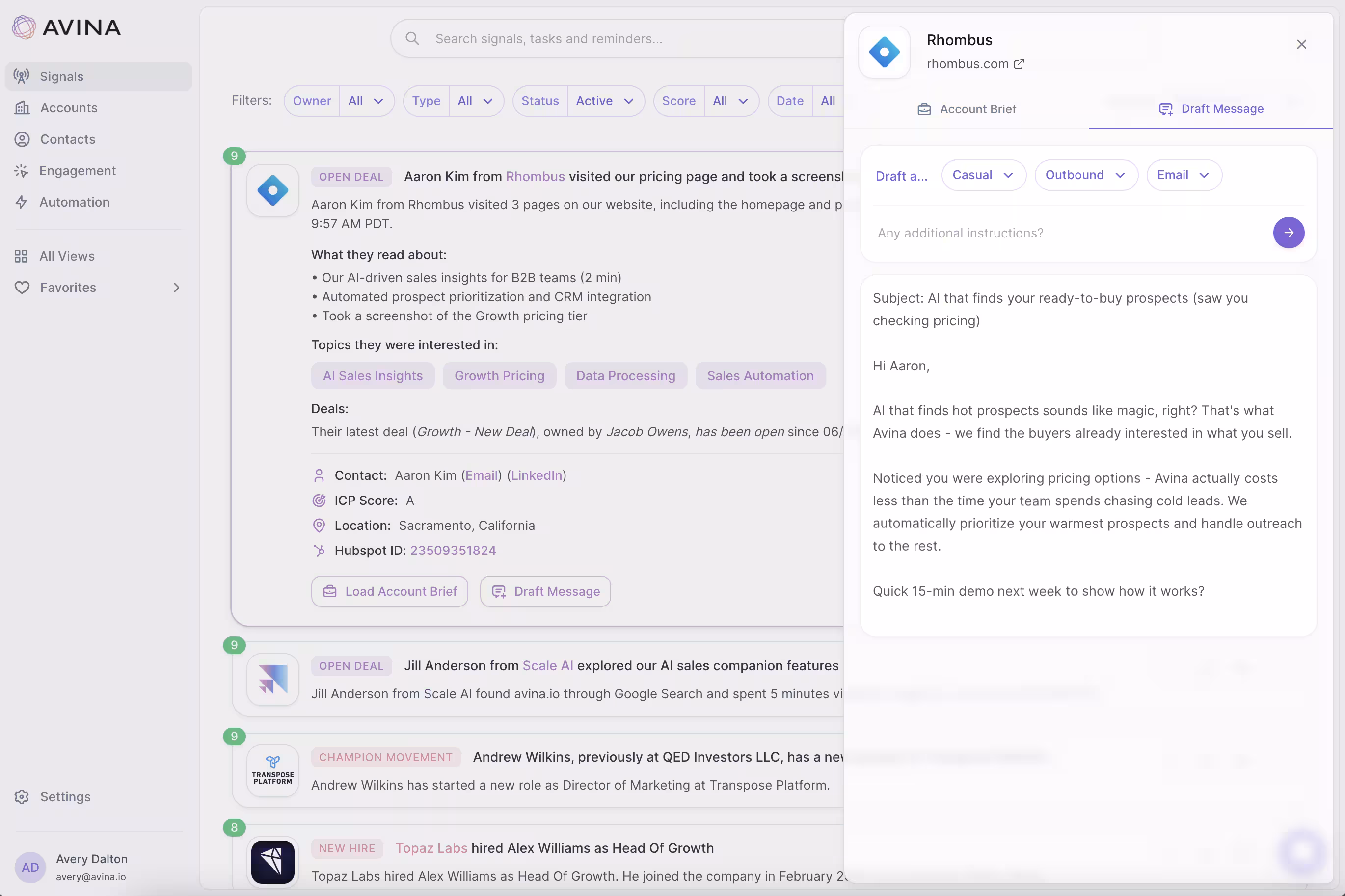Click the contact person icon
Image resolution: width=1345 pixels, height=896 pixels.
coord(319,475)
